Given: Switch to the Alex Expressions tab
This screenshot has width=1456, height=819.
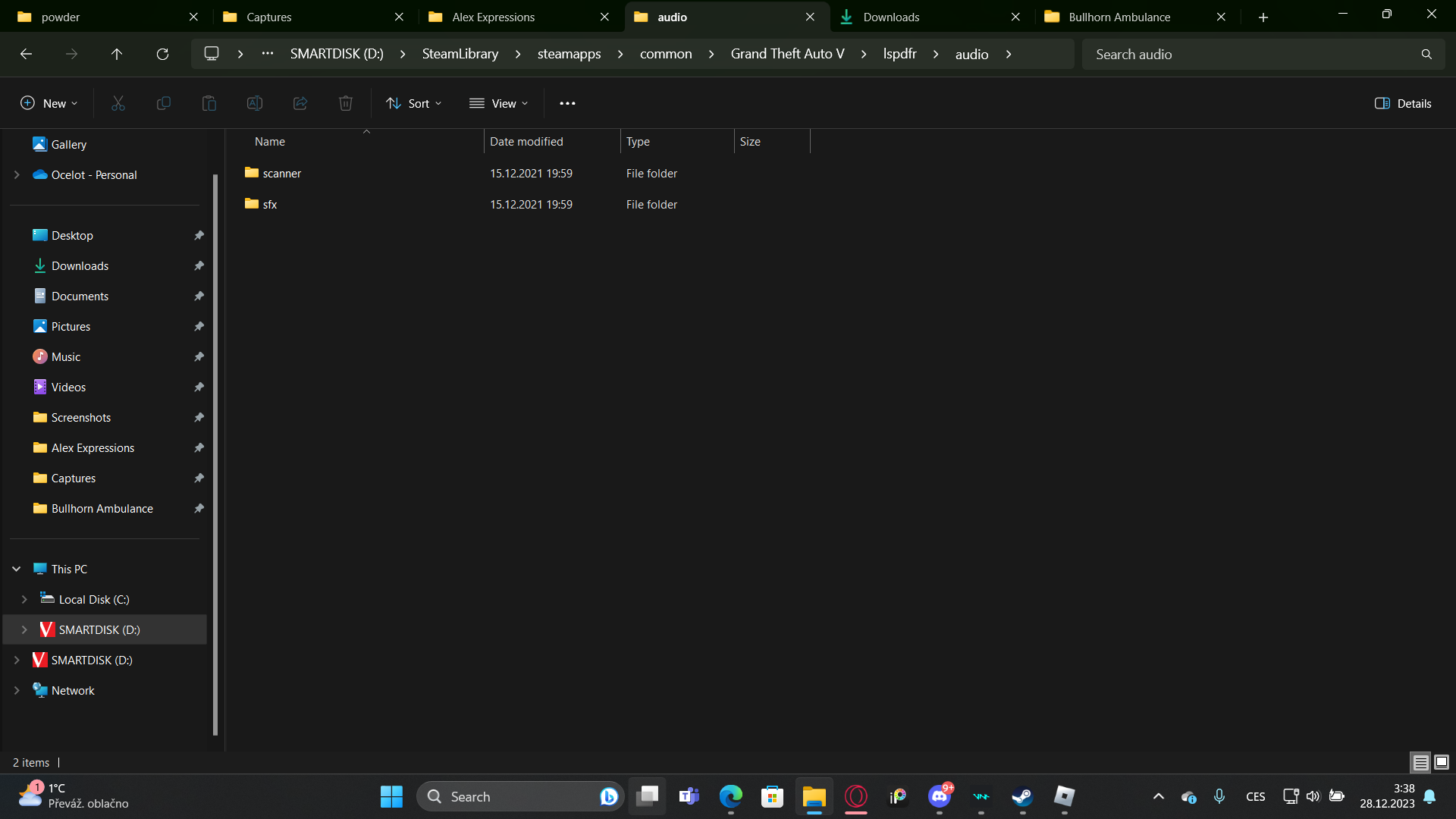Looking at the screenshot, I should pyautogui.click(x=493, y=17).
